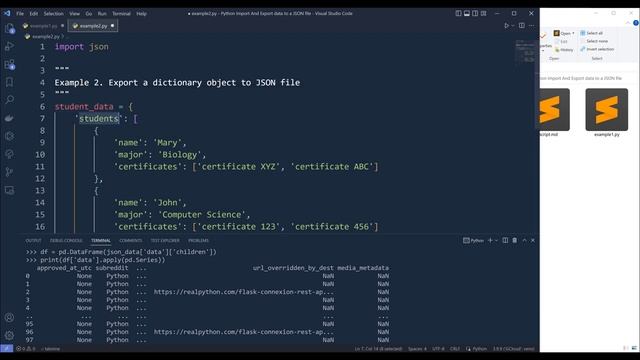Viewport: 640px width, 360px height.
Task: Select the example2.py editor tab
Action: pyautogui.click(x=93, y=26)
